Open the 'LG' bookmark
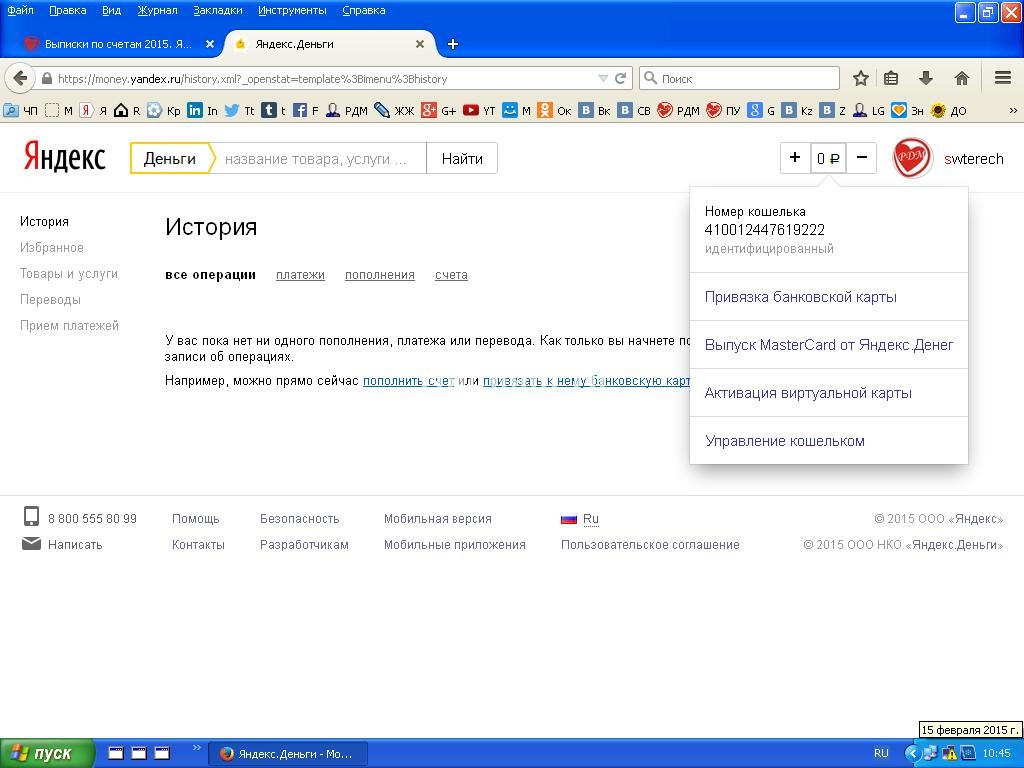This screenshot has height=768, width=1024. (x=869, y=110)
